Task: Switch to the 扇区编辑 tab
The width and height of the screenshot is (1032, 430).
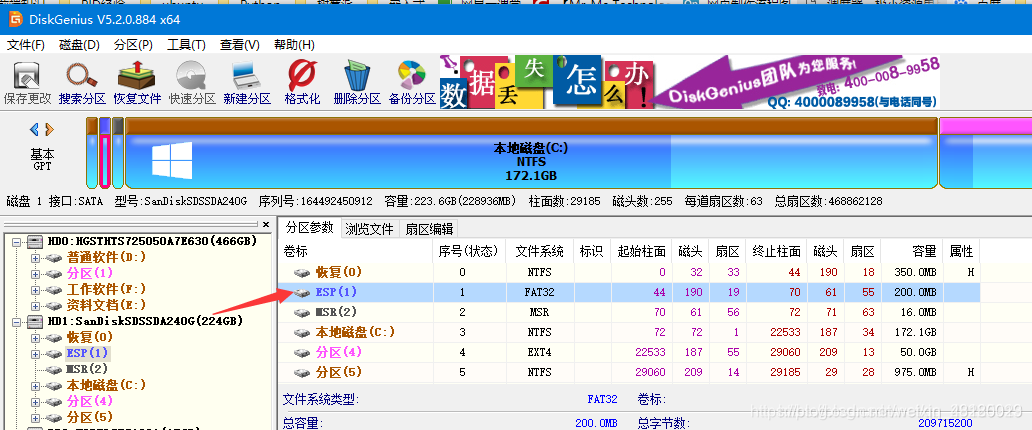Action: click(x=429, y=228)
